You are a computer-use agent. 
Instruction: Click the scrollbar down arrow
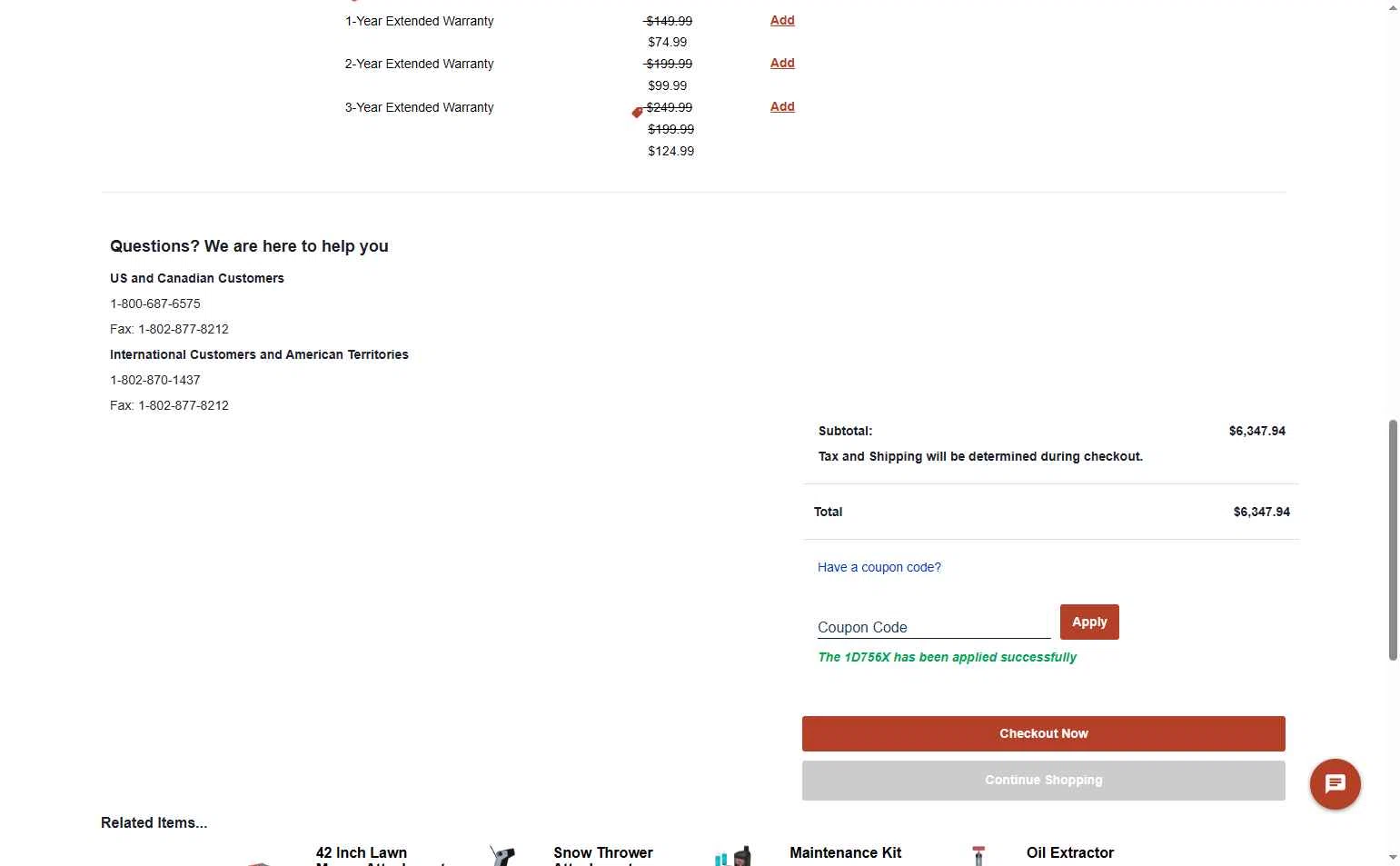[1393, 857]
